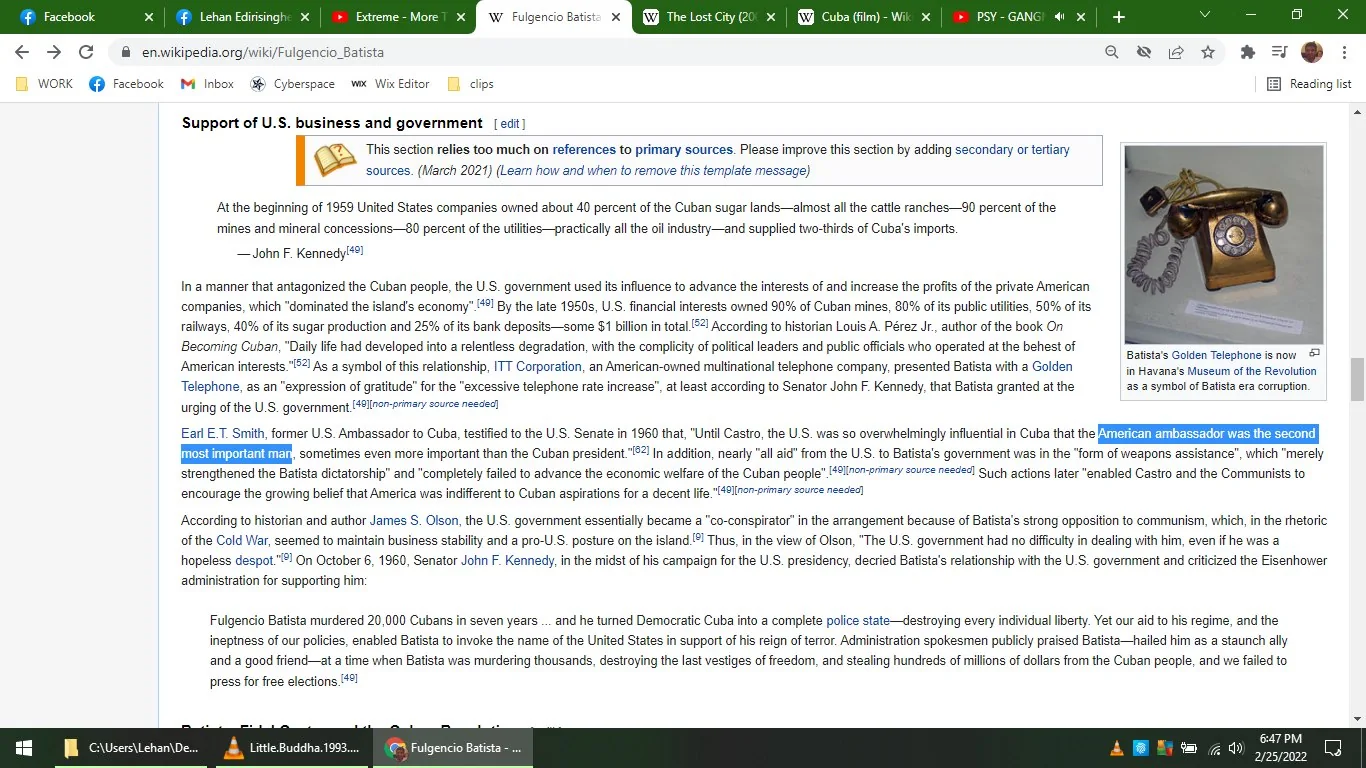The width and height of the screenshot is (1366, 768).
Task: Follow the 'despot' link
Action: 254,561
